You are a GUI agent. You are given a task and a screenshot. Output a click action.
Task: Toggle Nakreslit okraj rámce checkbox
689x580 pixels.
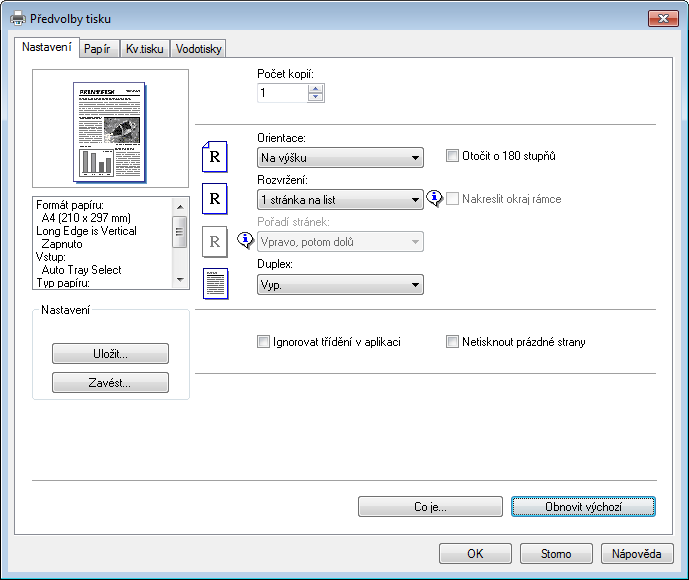click(x=452, y=199)
